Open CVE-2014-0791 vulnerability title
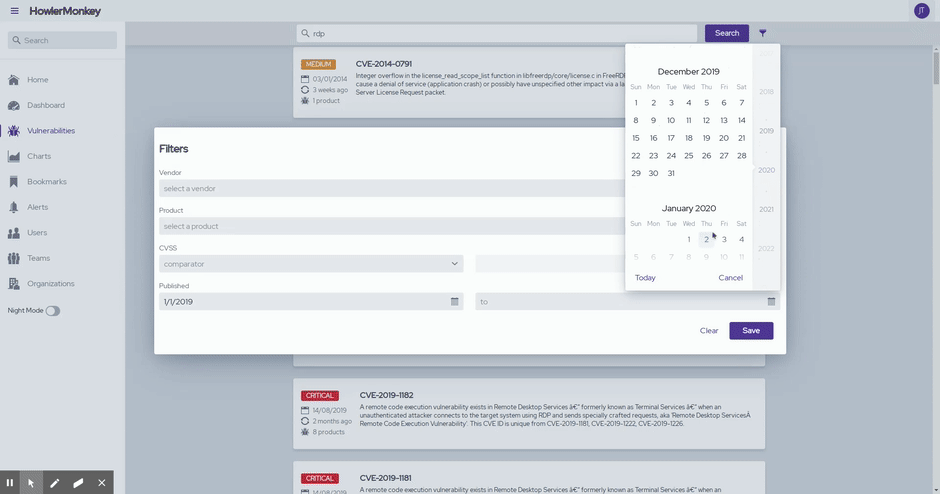Viewport: 940px width, 494px height. tap(384, 64)
